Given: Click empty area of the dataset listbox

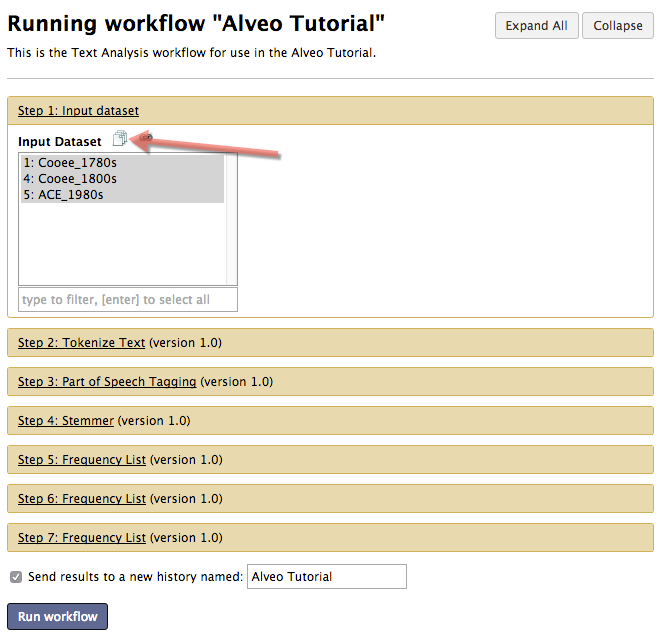Looking at the screenshot, I should (x=122, y=244).
